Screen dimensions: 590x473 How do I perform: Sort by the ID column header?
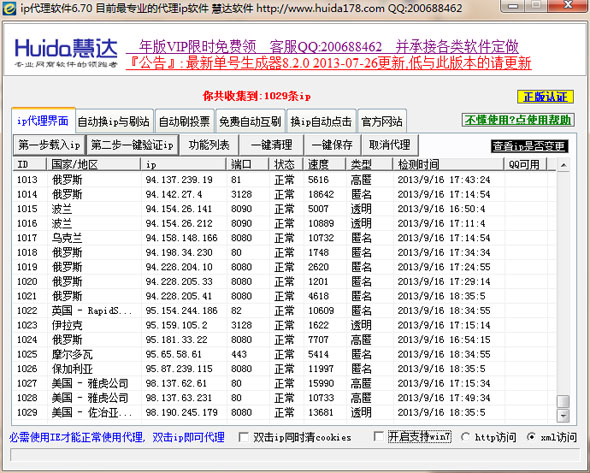(30, 164)
